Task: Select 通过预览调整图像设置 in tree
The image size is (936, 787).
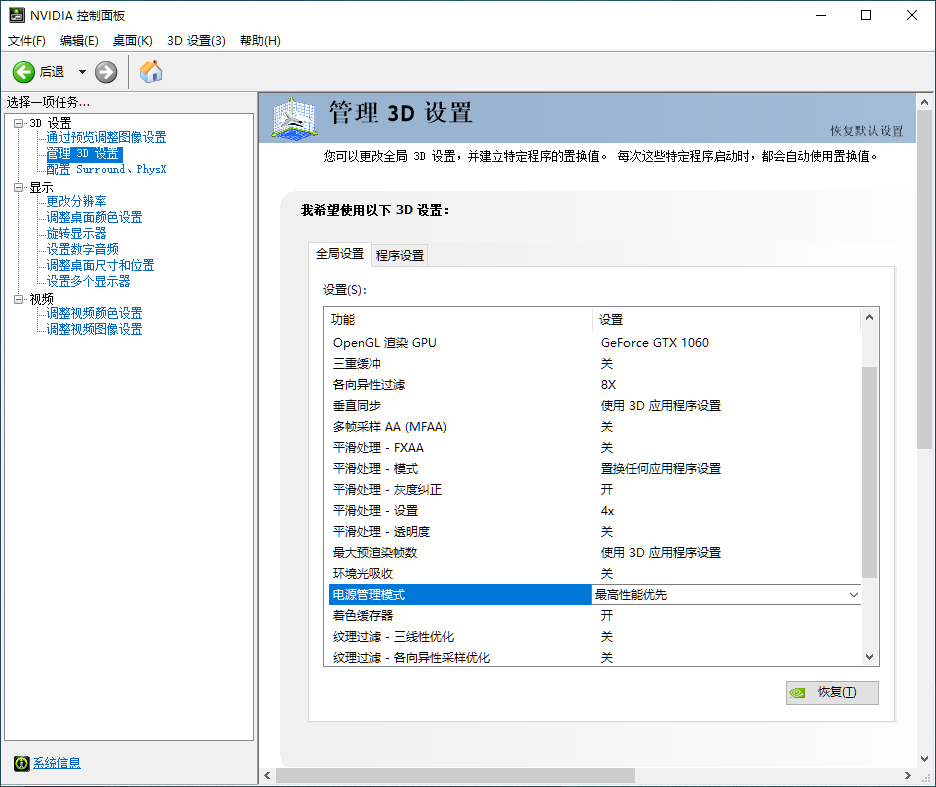Action: point(106,137)
